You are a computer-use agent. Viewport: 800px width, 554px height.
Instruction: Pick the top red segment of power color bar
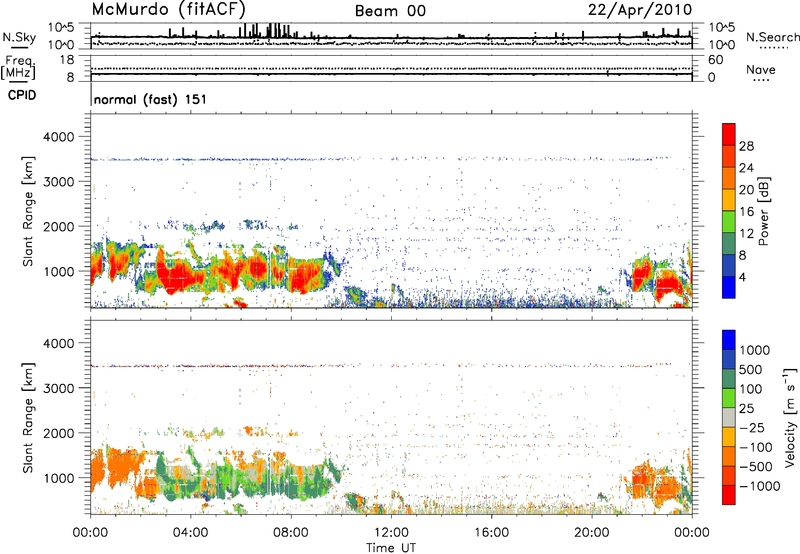pos(729,134)
